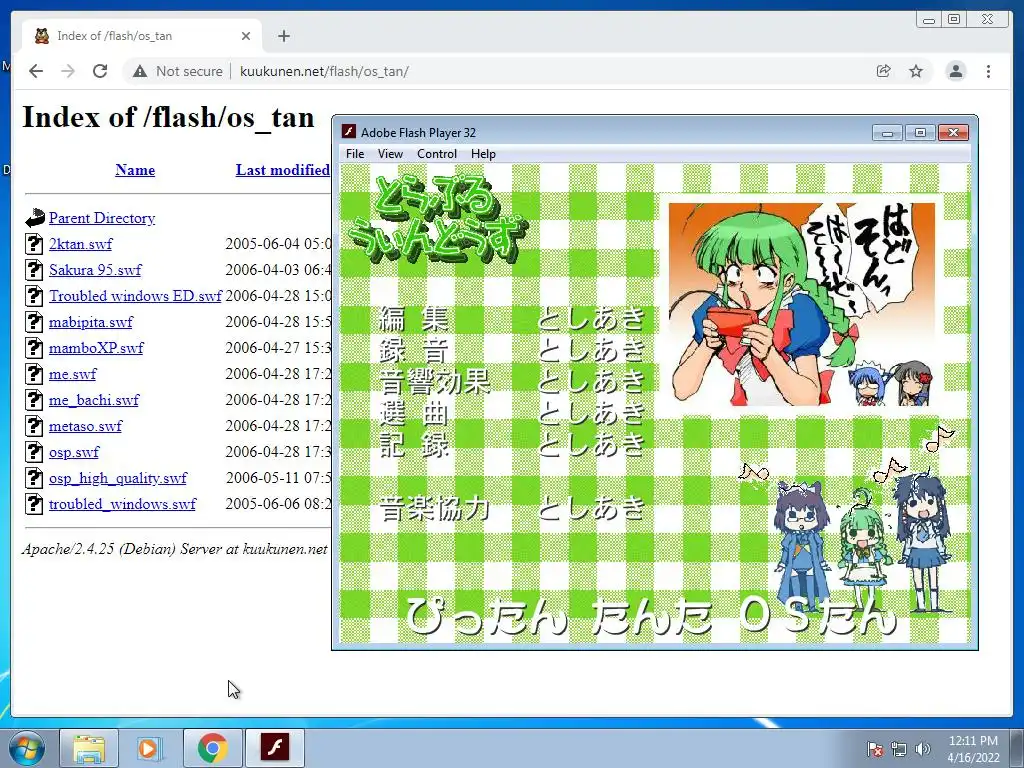Screen dimensions: 1024x768
Task: Click the file icon beside troubled_windows.swf
Action: click(x=35, y=504)
